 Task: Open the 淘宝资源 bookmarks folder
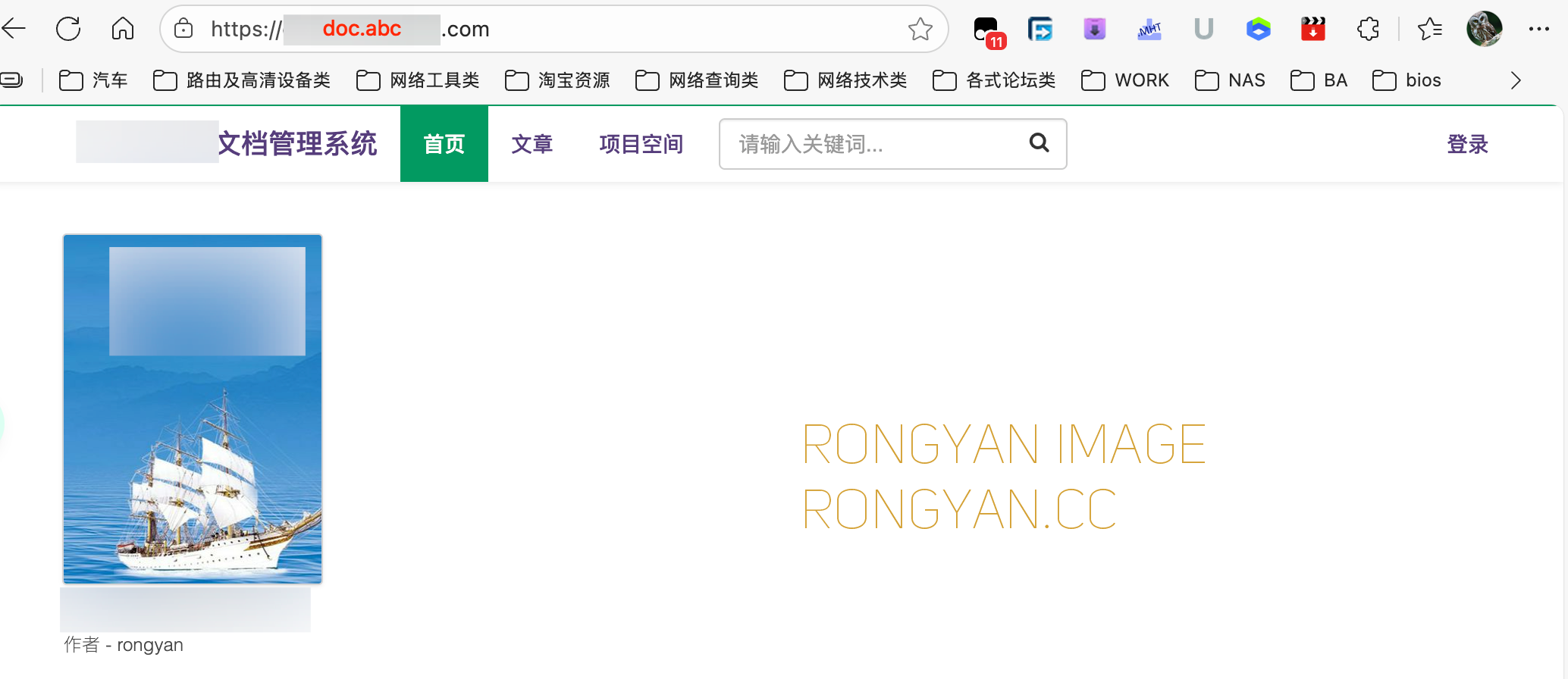coord(557,80)
